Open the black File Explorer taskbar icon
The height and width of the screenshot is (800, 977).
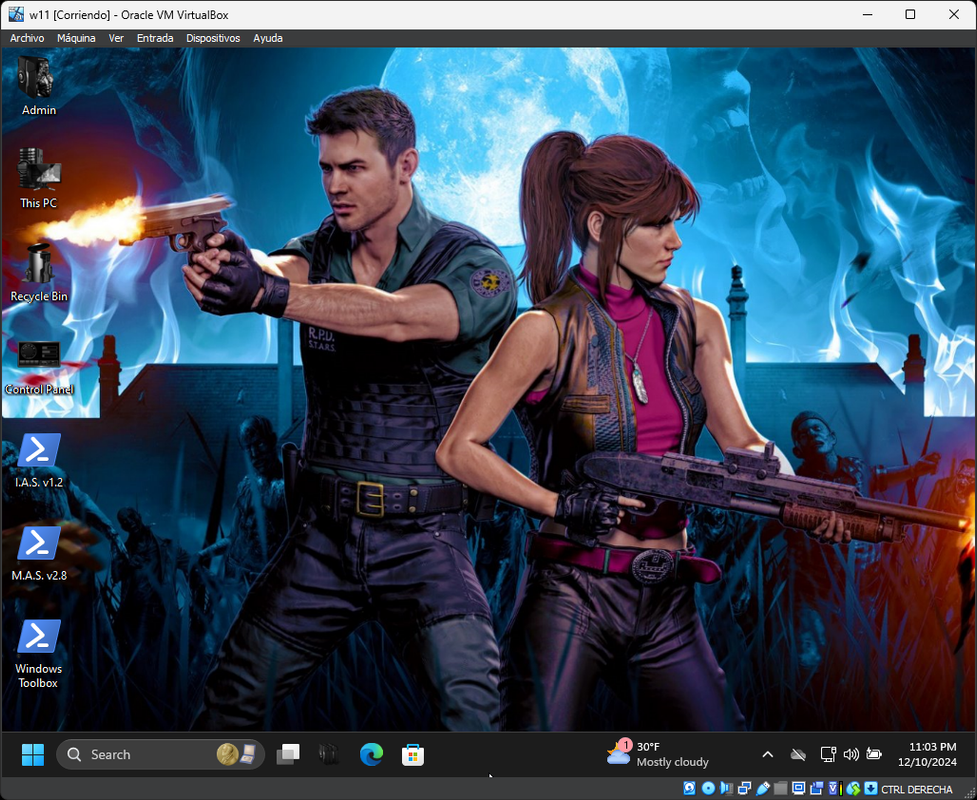click(x=329, y=755)
